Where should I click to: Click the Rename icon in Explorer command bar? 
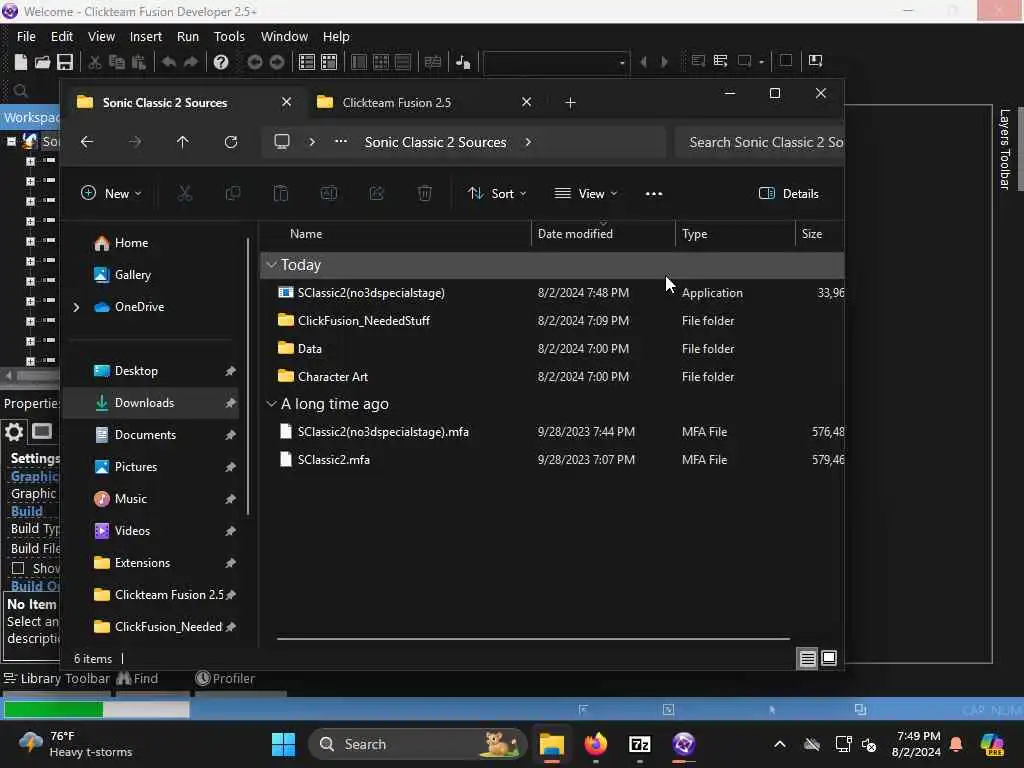click(328, 193)
